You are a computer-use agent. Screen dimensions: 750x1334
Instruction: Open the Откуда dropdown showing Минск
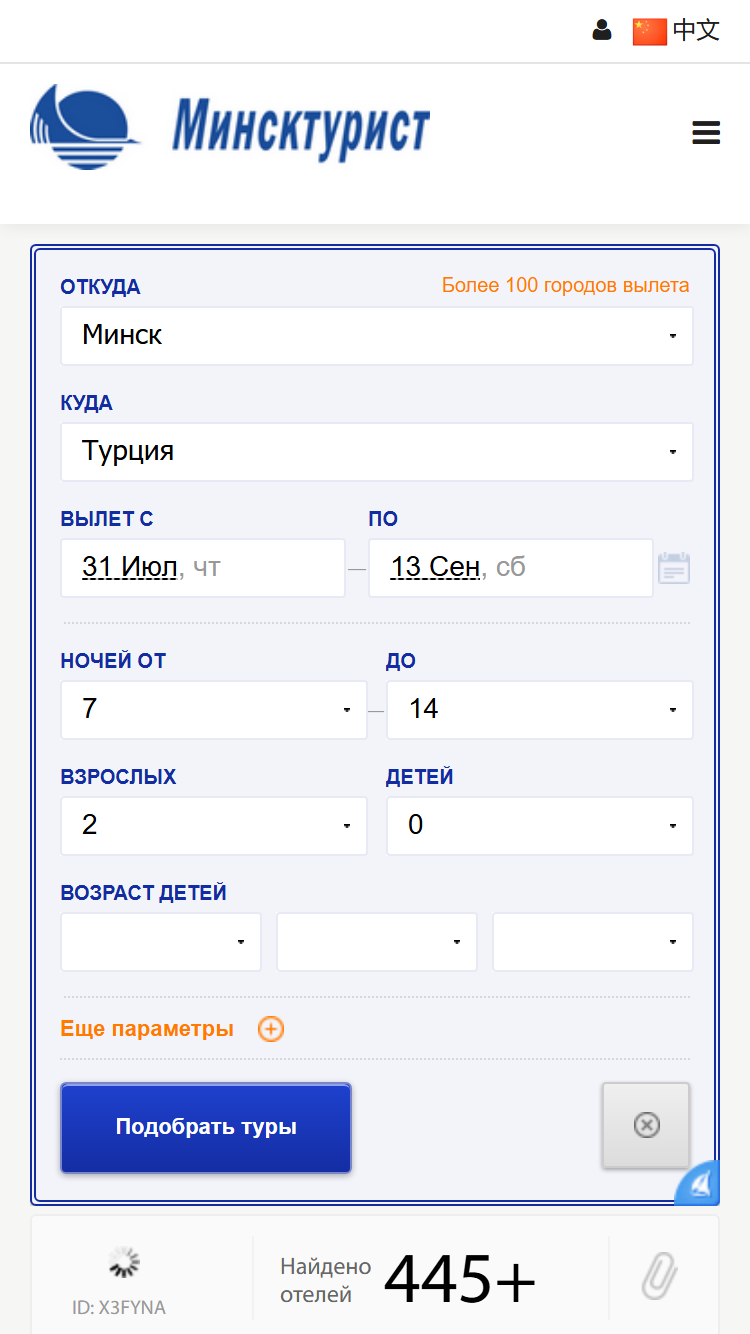pos(377,336)
